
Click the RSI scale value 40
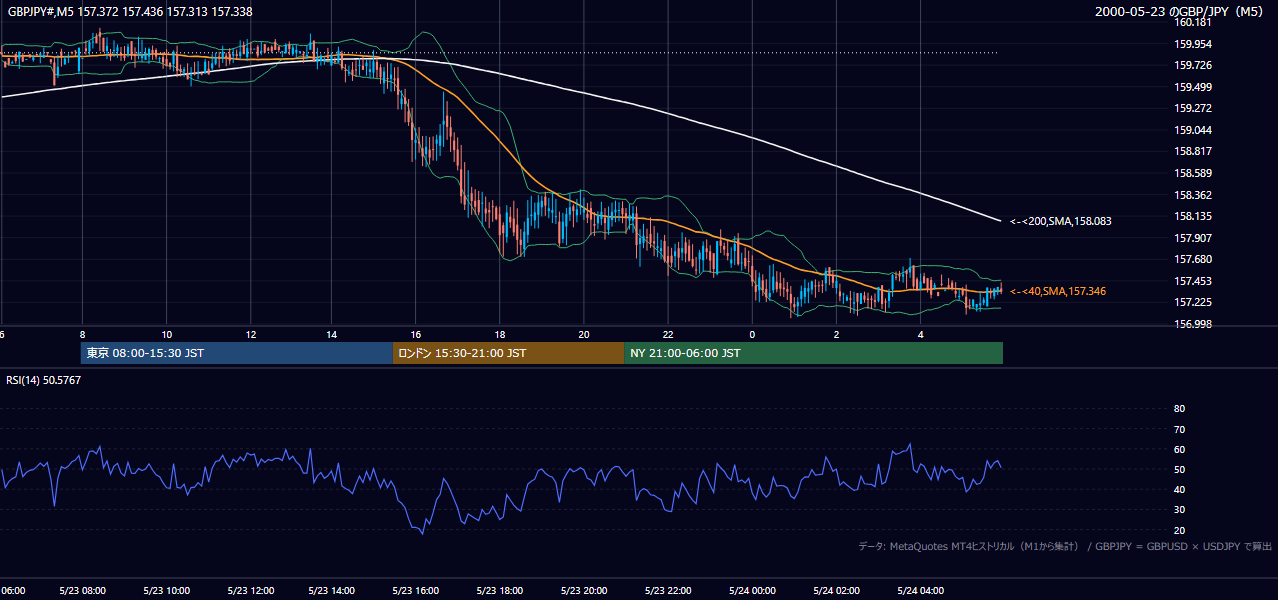click(1179, 489)
